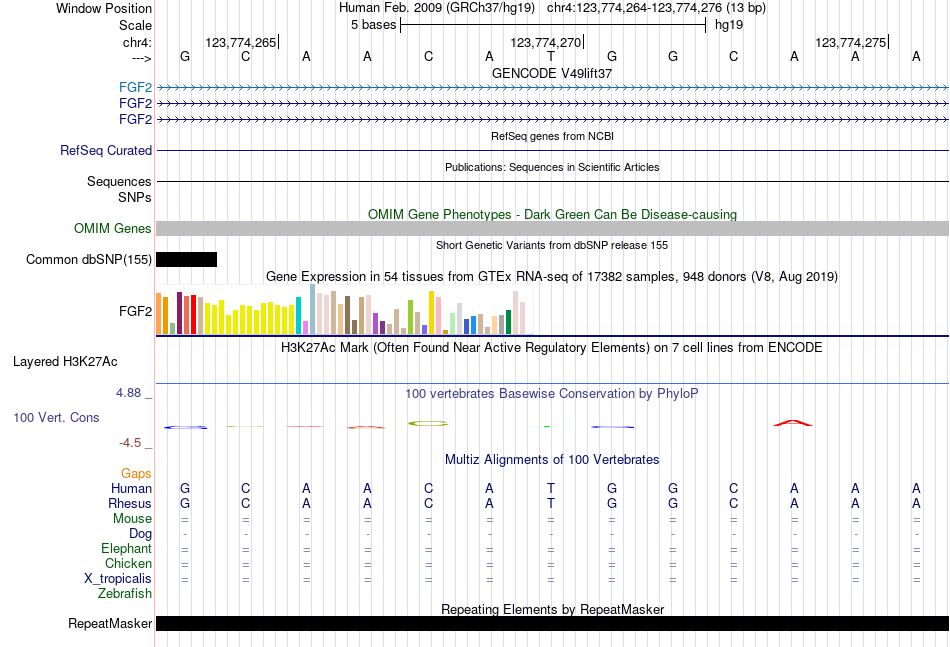Click the Window Position label

[x=104, y=8]
